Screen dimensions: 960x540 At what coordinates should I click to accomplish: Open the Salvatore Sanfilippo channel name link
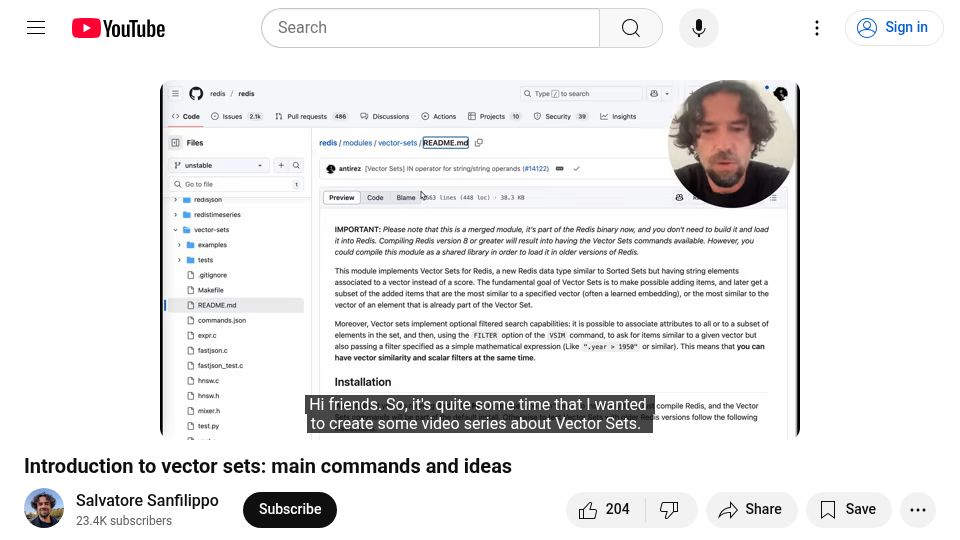(x=147, y=500)
